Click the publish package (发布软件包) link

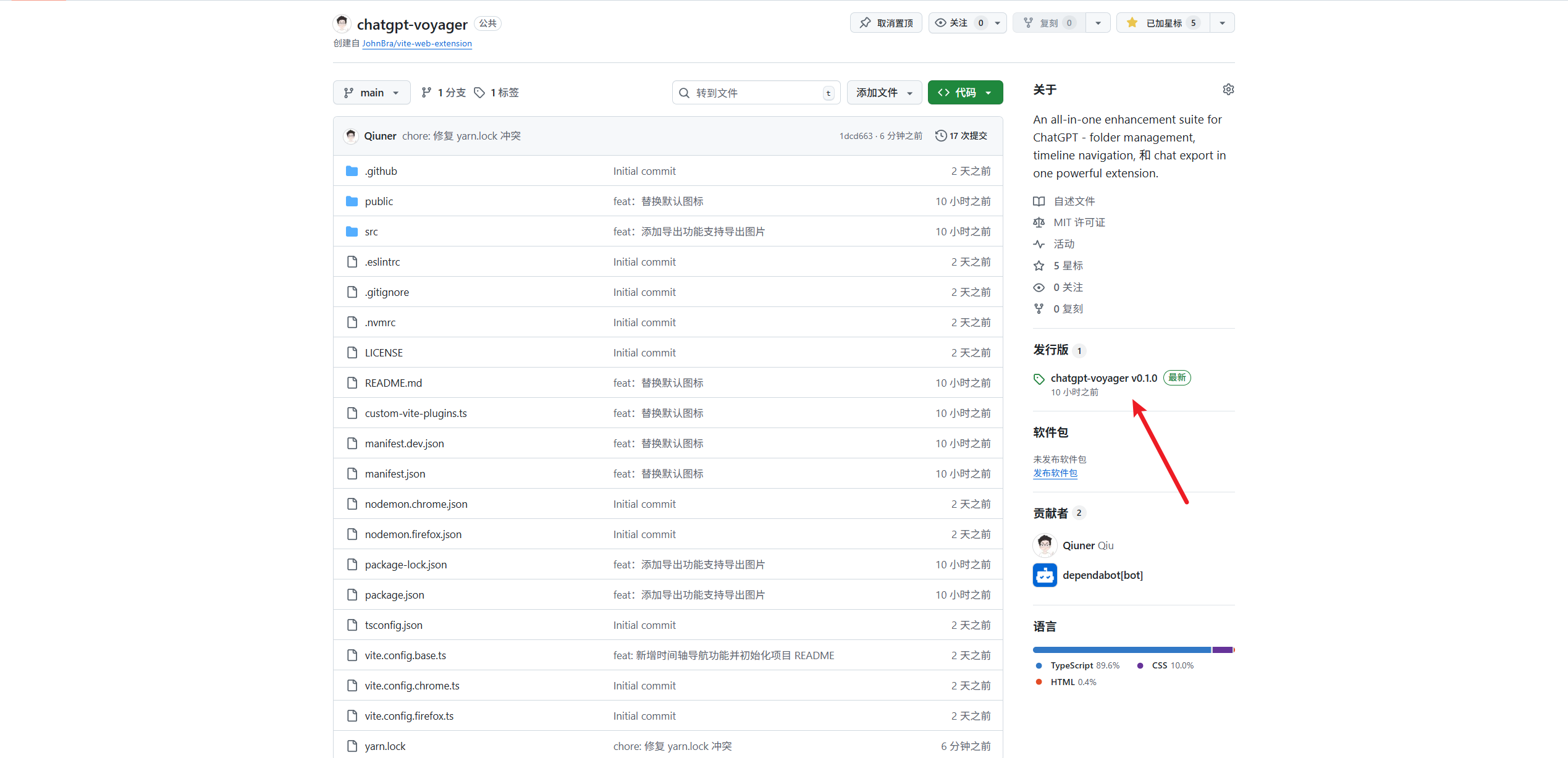1055,473
